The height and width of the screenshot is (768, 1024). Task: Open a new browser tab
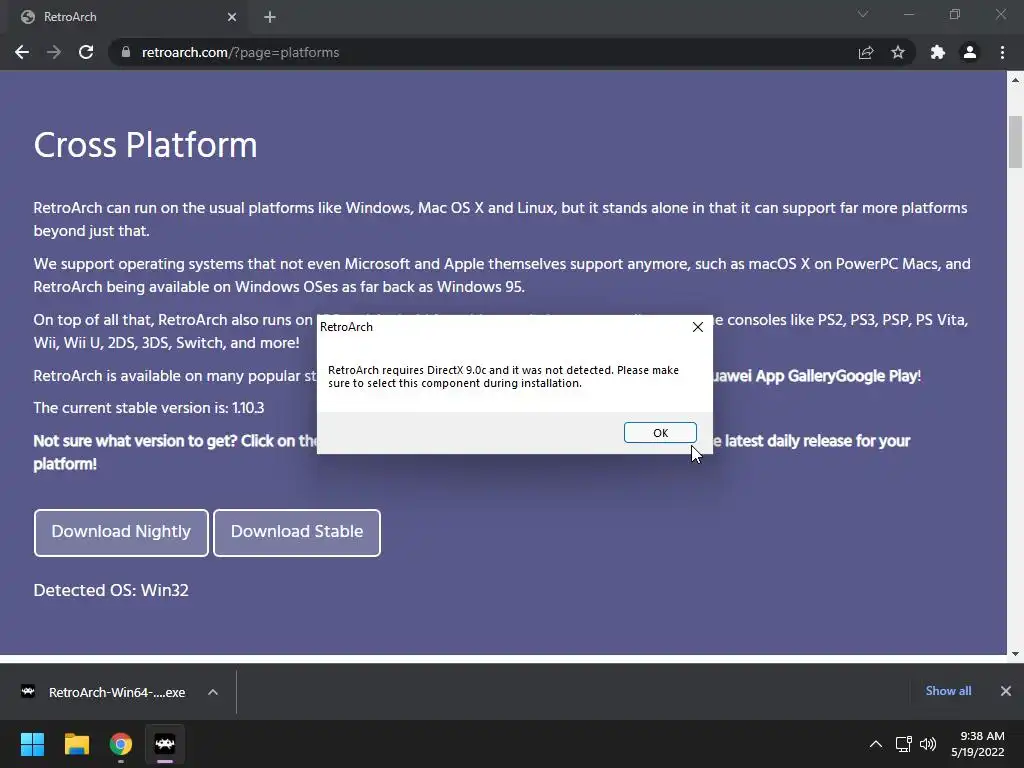pos(270,17)
